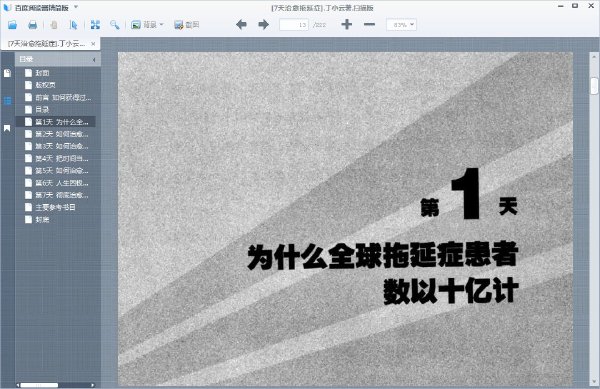Click the page number input field
Viewport: 600px width, 389px height.
pyautogui.click(x=294, y=25)
